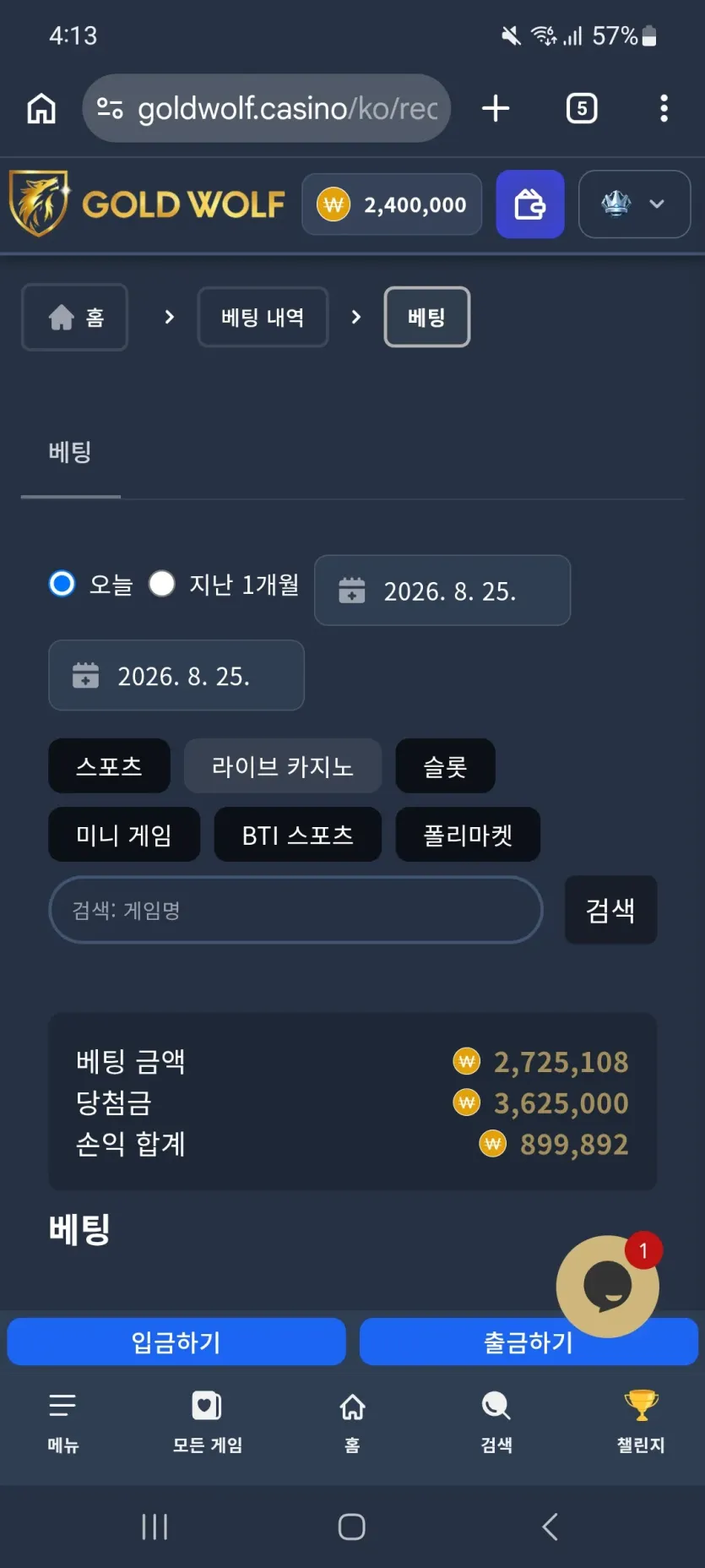Tap the 모든 게임 card icon

207,1406
